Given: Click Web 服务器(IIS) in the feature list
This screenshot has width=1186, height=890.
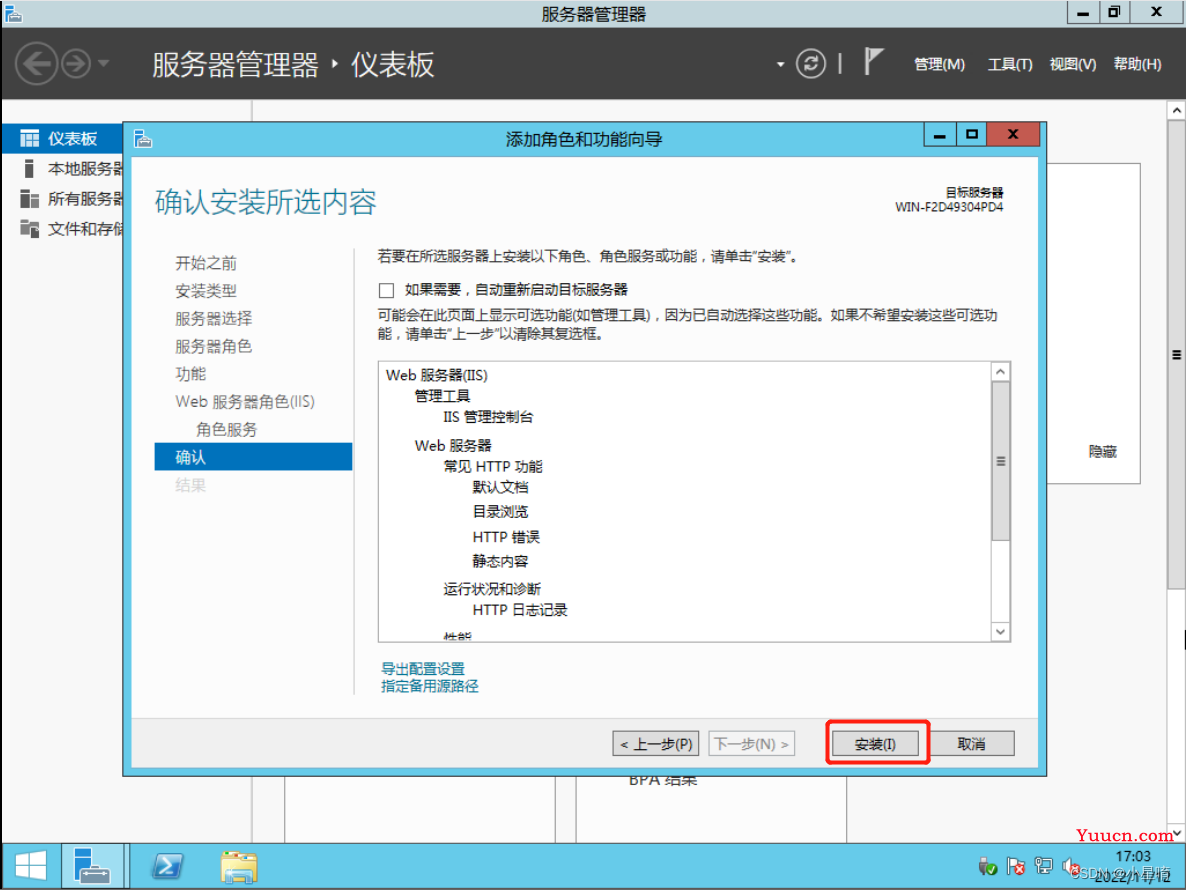Looking at the screenshot, I should (x=436, y=375).
